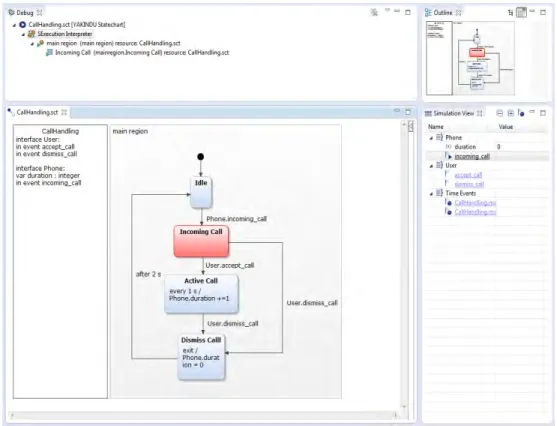Click the Value column header
557x426 pixels.
point(505,127)
